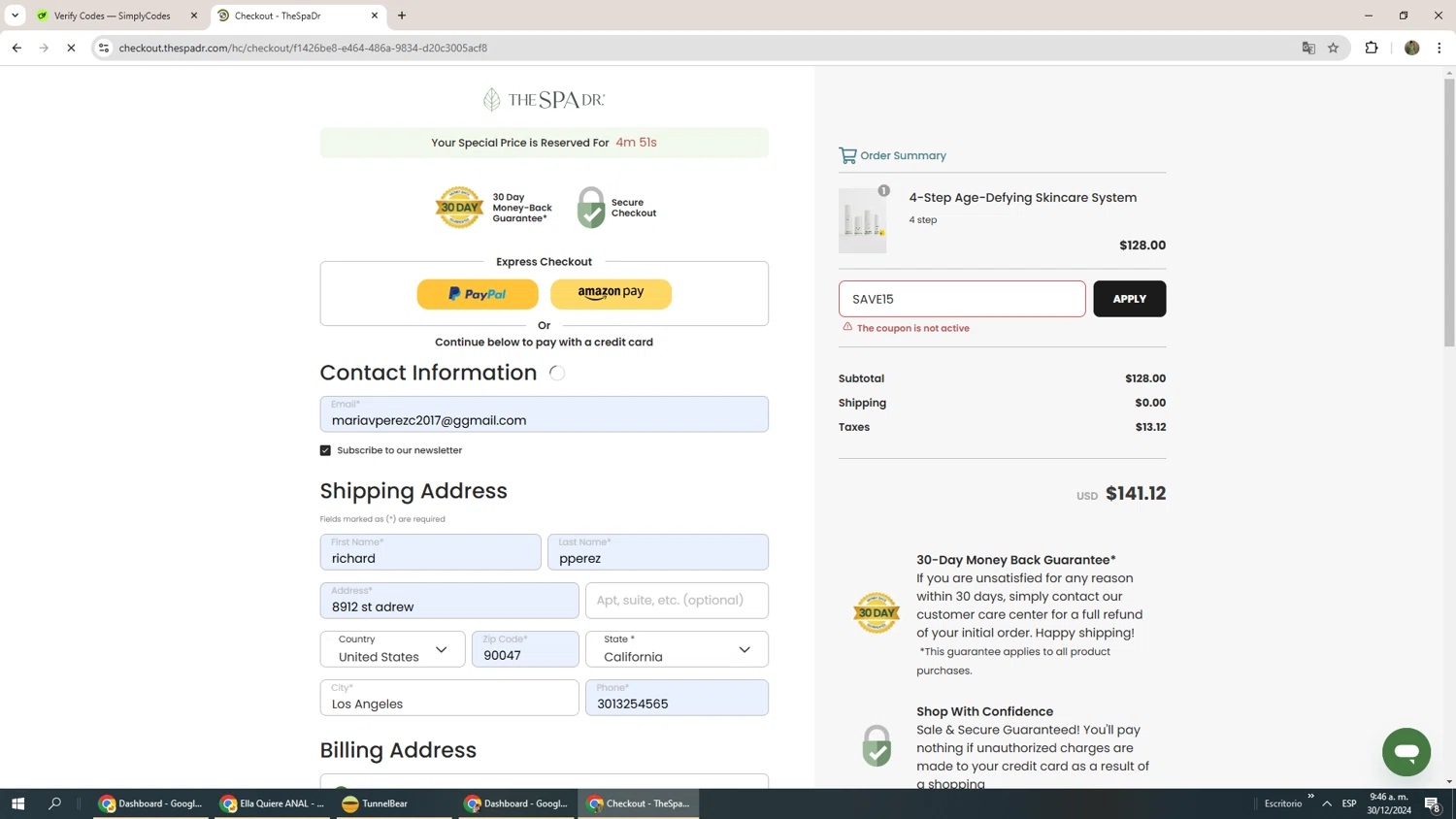Screen dimensions: 1456x819
Task: Open first Dashboard Google taskbar item
Action: 150,803
